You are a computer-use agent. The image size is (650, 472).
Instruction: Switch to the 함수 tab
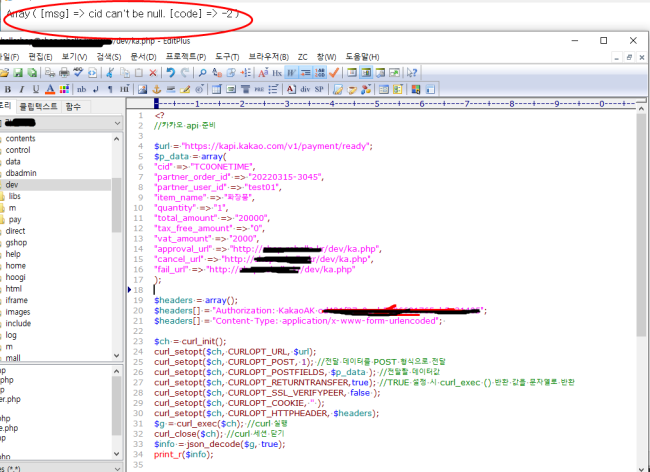(73, 107)
